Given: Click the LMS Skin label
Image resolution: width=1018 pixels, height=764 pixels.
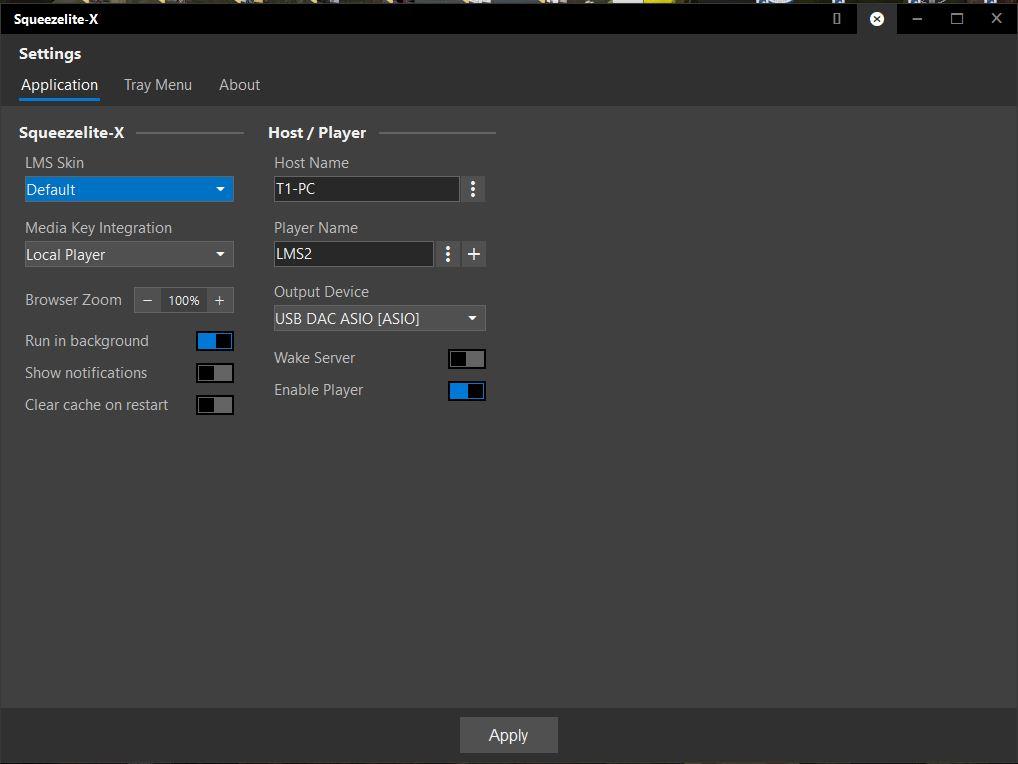Looking at the screenshot, I should point(55,163).
